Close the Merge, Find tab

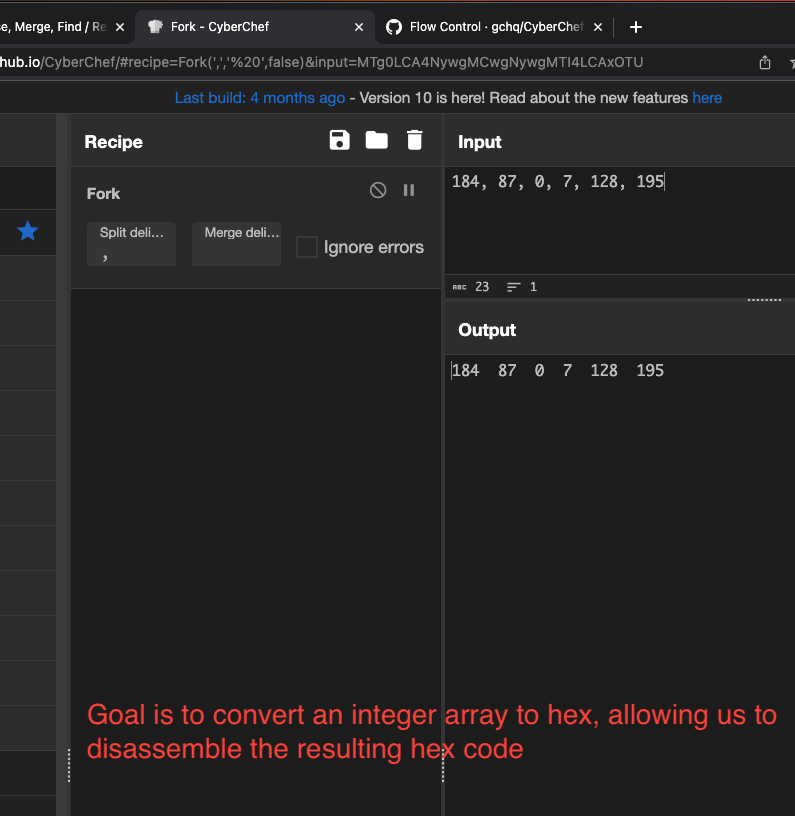(120, 27)
